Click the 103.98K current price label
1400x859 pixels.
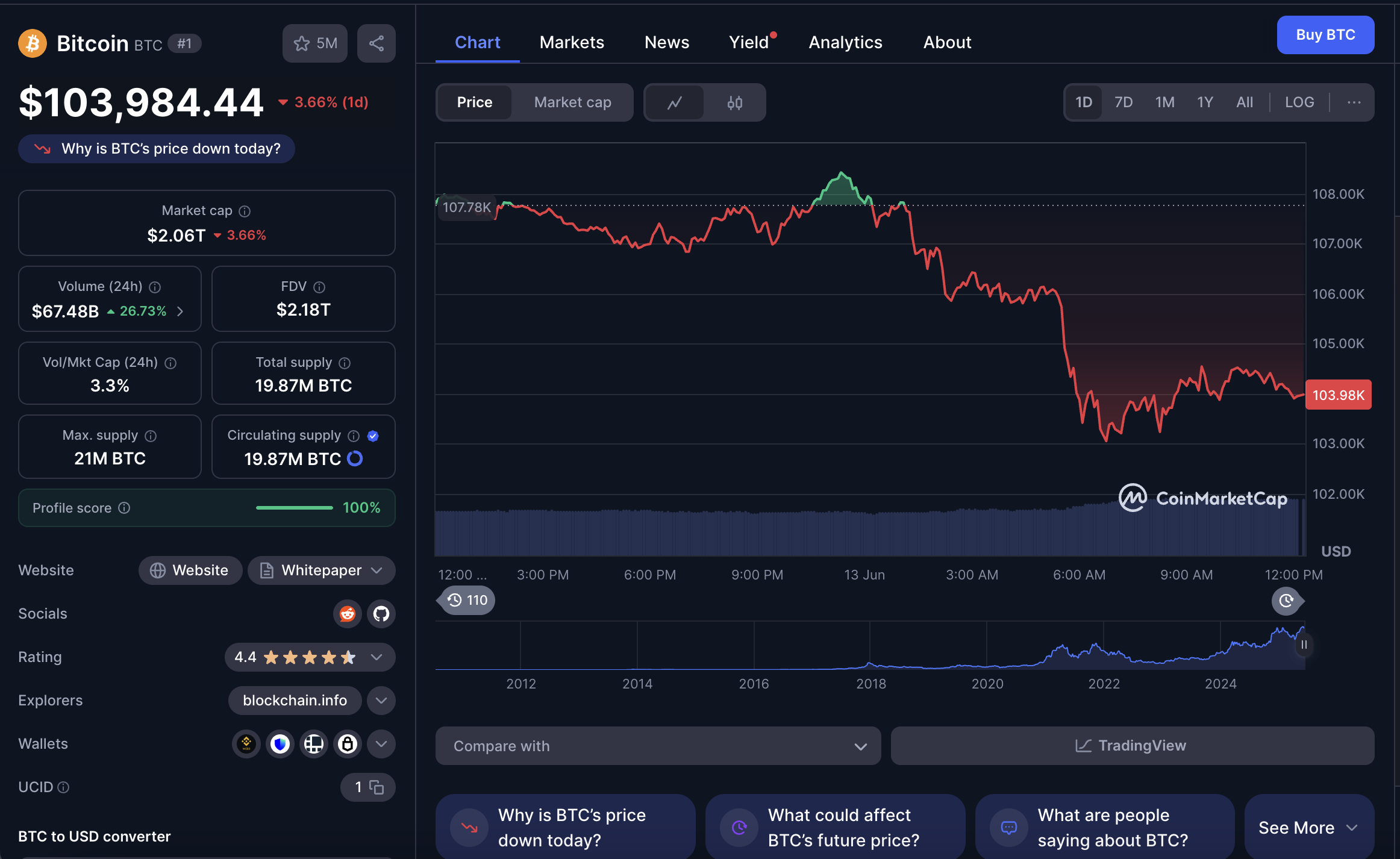pyautogui.click(x=1339, y=395)
